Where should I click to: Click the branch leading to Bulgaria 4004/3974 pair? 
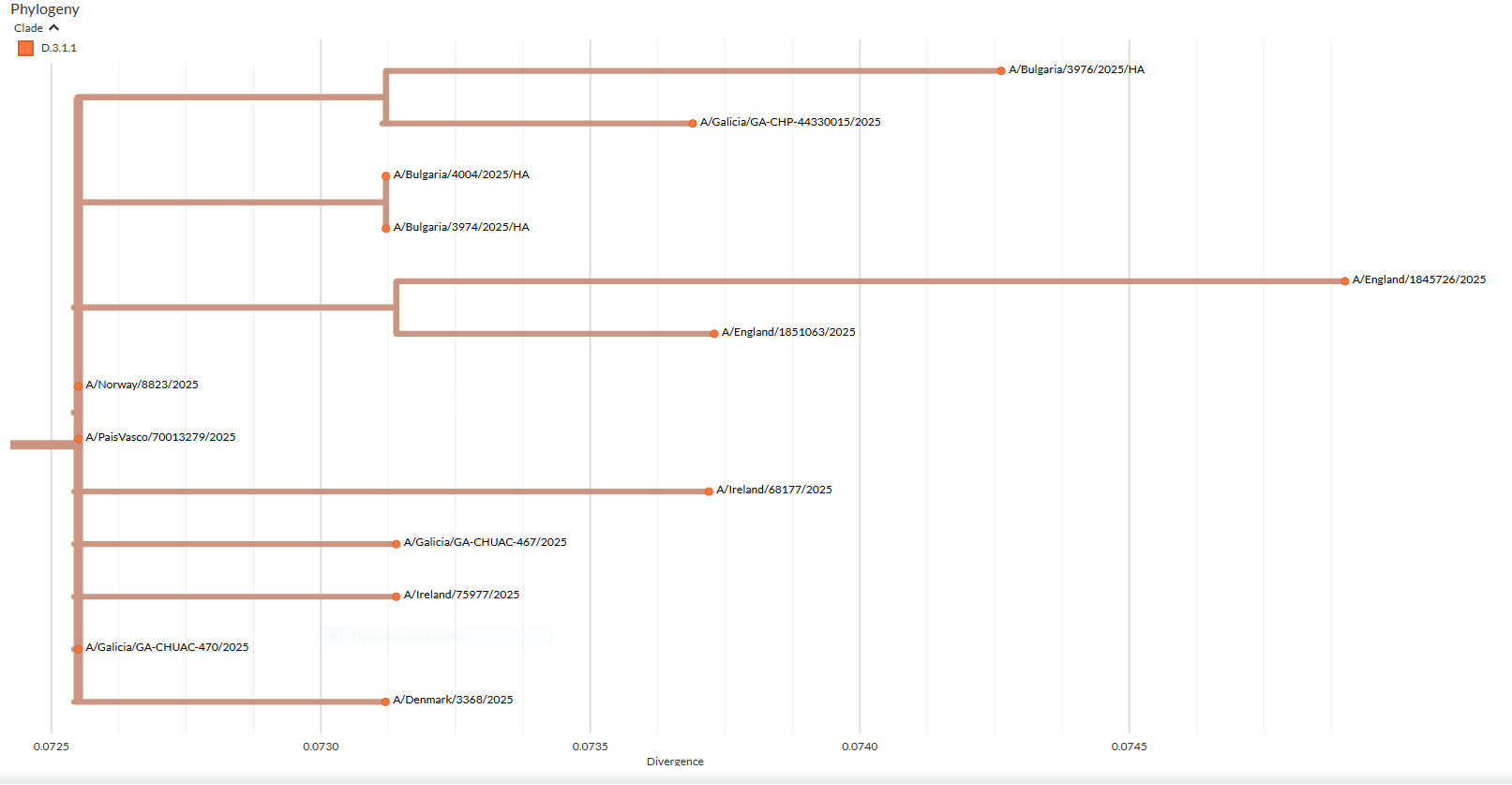pos(234,202)
